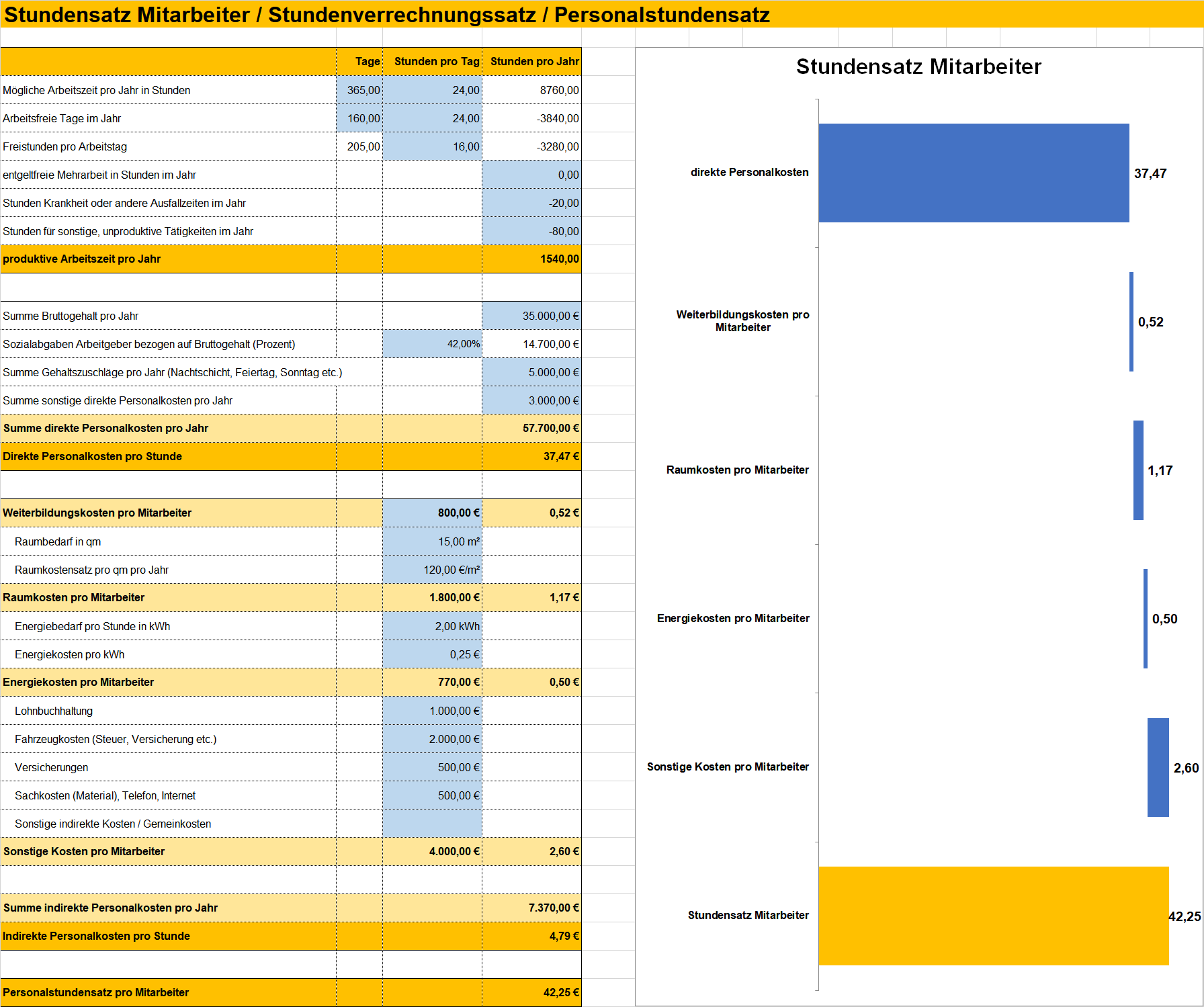Click the Energiekosten 0,25 € cell
The image size is (1204, 1007).
(x=432, y=654)
